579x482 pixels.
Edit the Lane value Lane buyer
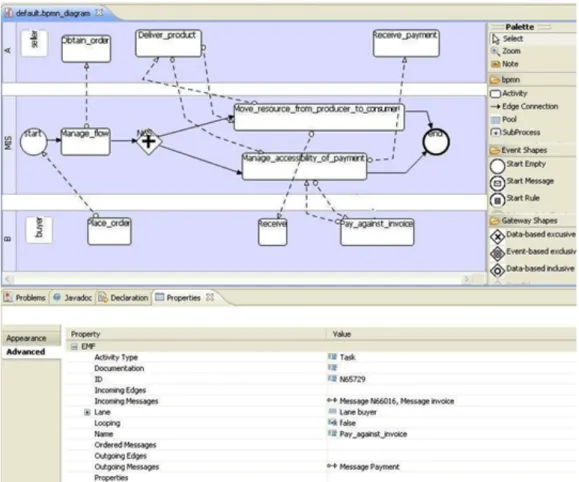(358, 412)
